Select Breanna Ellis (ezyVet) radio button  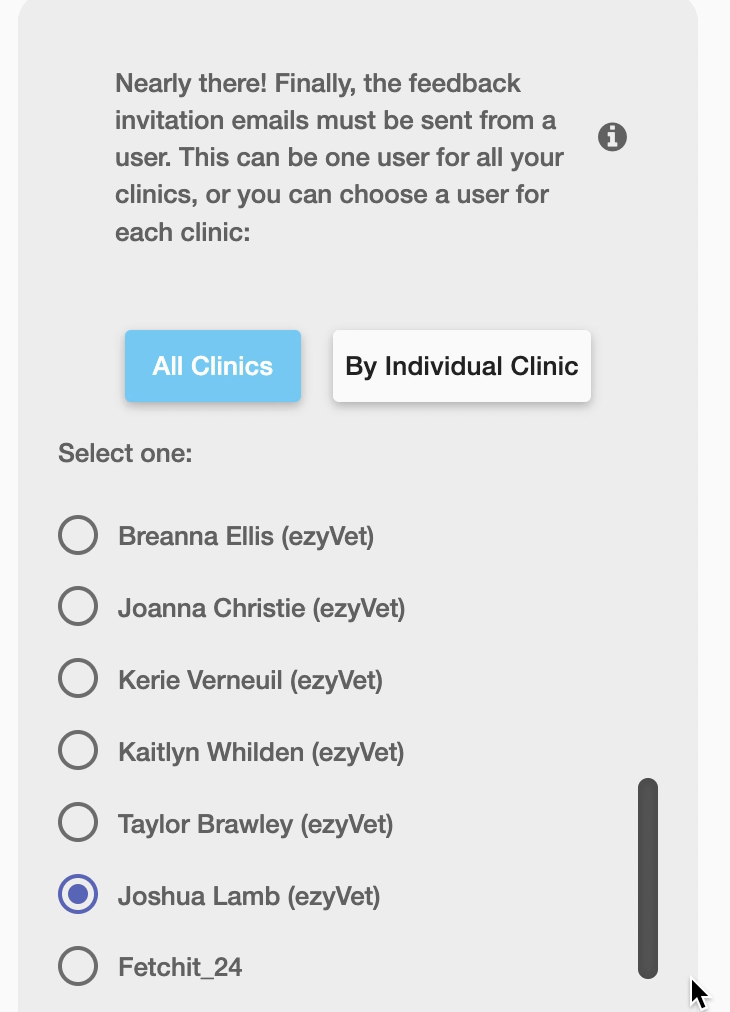coord(78,535)
